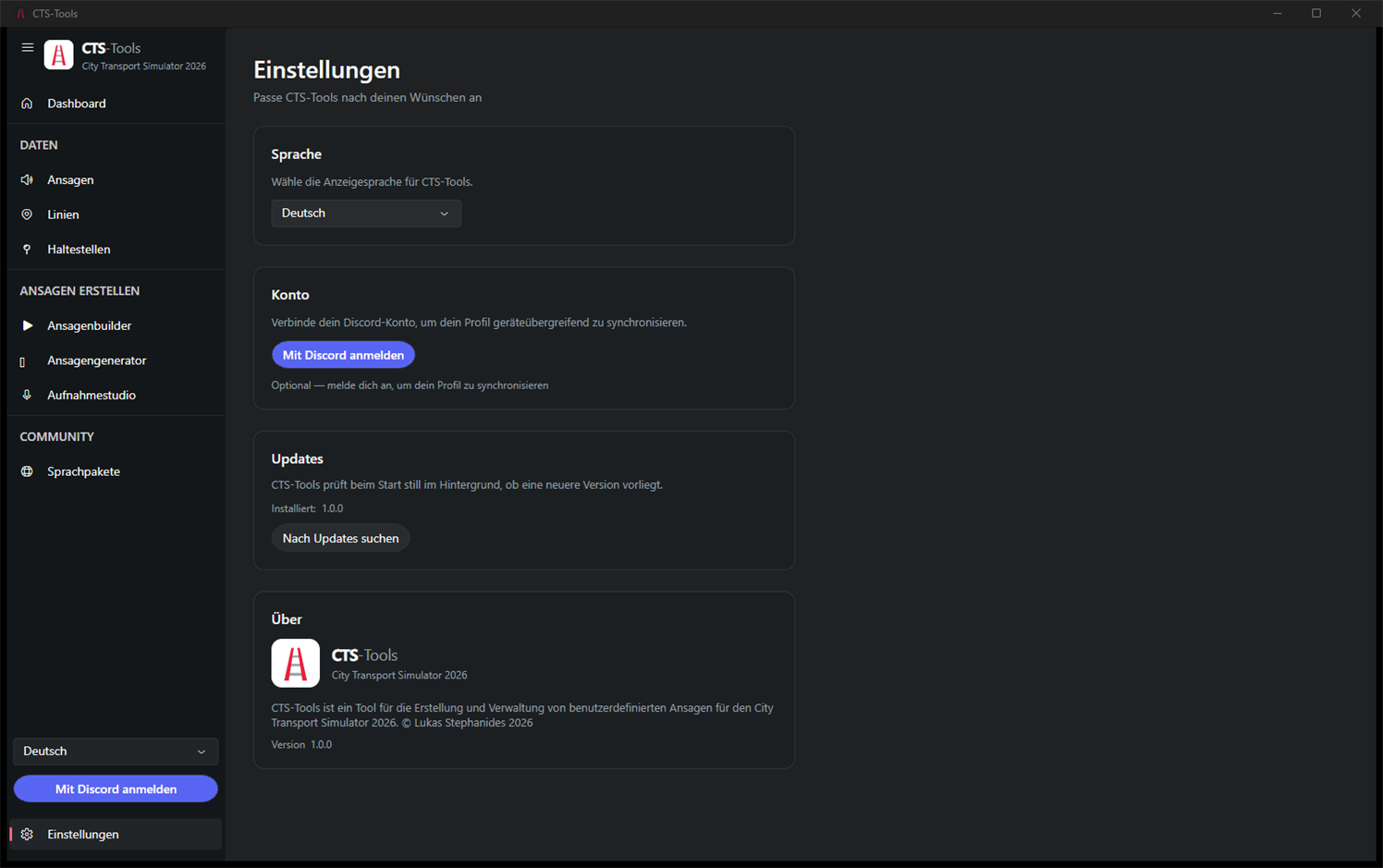Click 'City Transport Simulator 2026' in Über section

click(399, 676)
